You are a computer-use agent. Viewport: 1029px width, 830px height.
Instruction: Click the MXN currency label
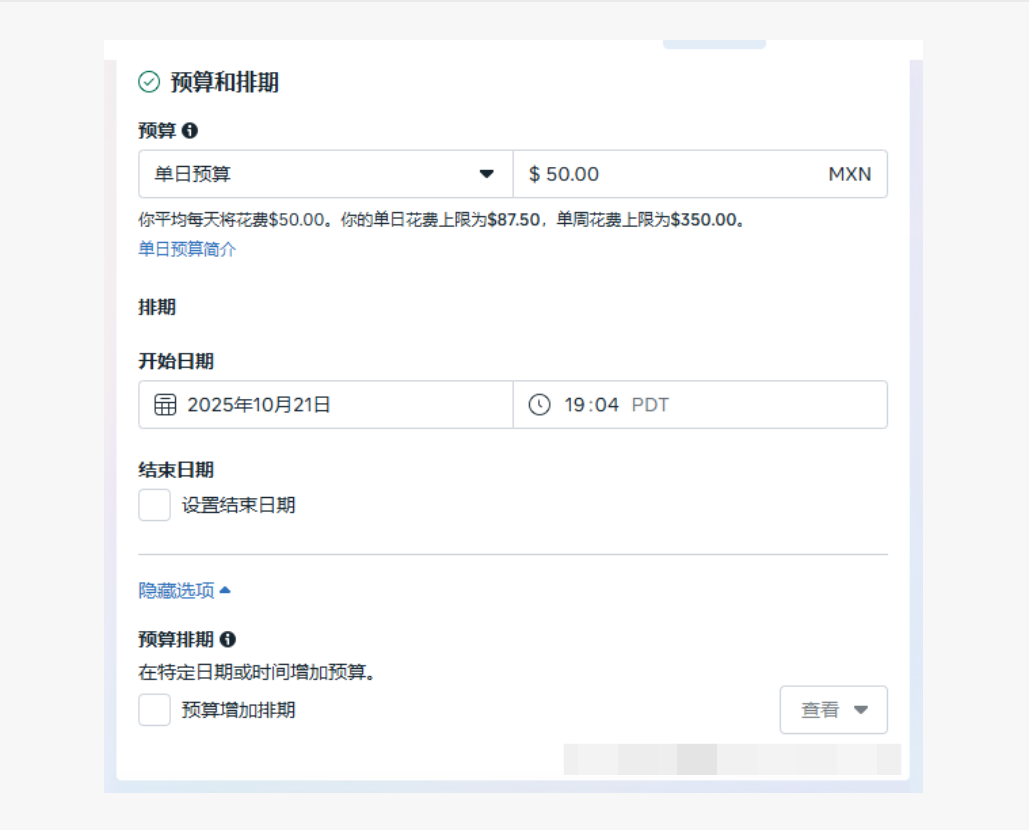[849, 174]
